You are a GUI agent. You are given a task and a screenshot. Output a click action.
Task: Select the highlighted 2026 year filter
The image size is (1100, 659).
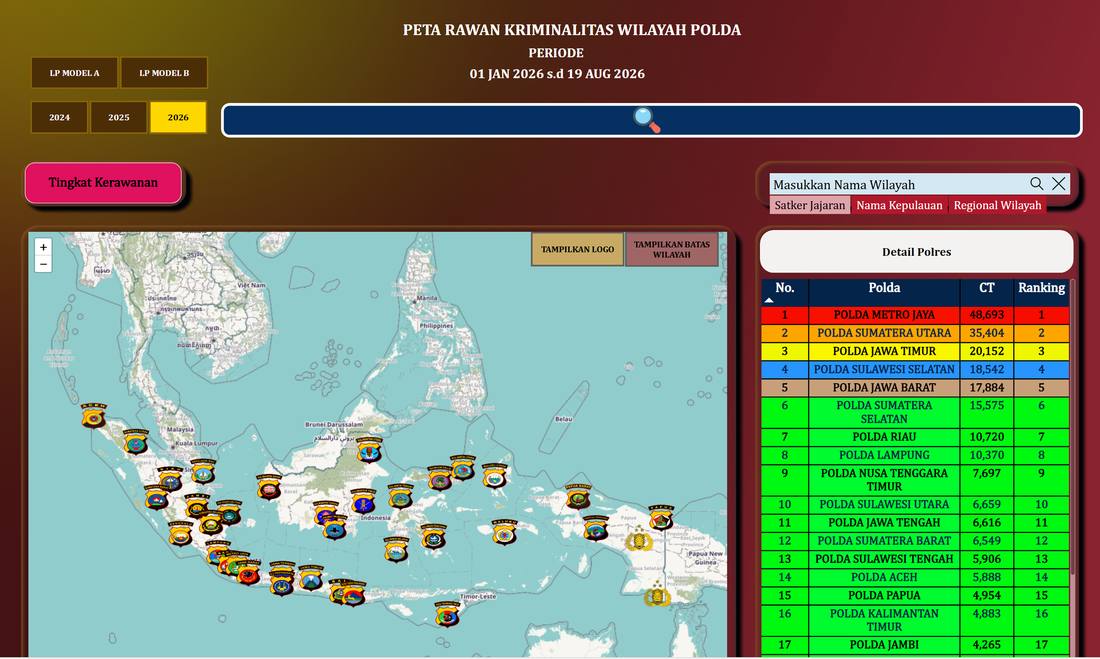(x=178, y=117)
